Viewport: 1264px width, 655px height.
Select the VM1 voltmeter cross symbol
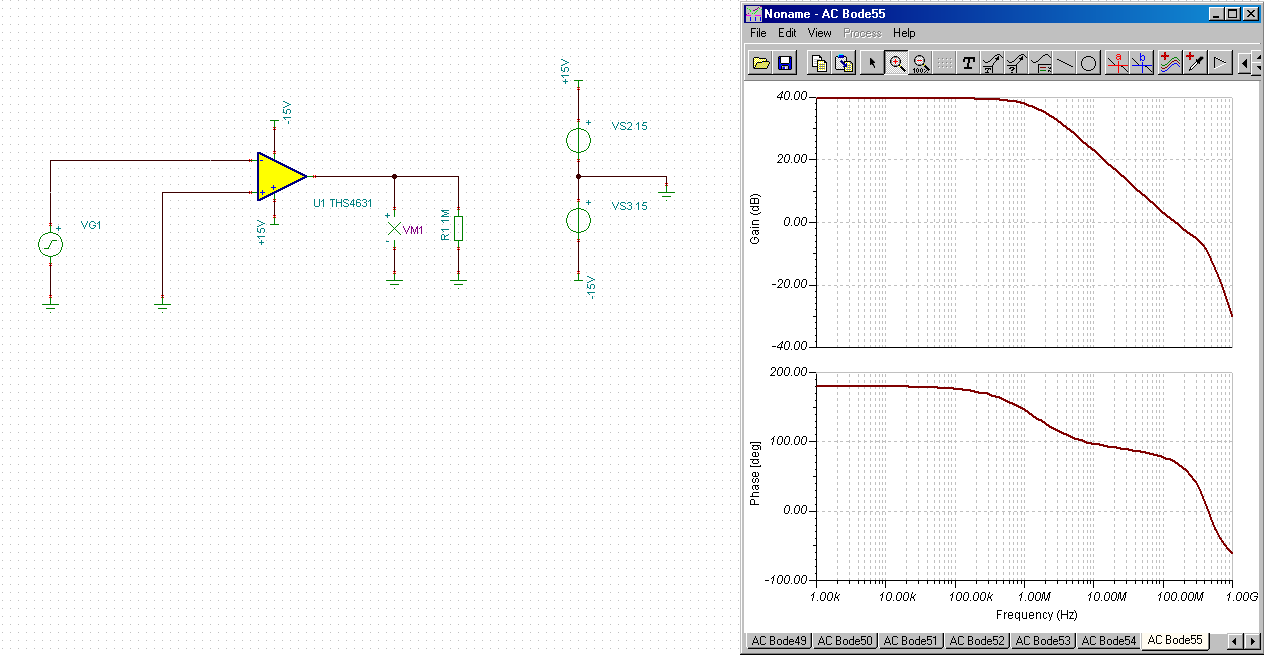pos(394,229)
